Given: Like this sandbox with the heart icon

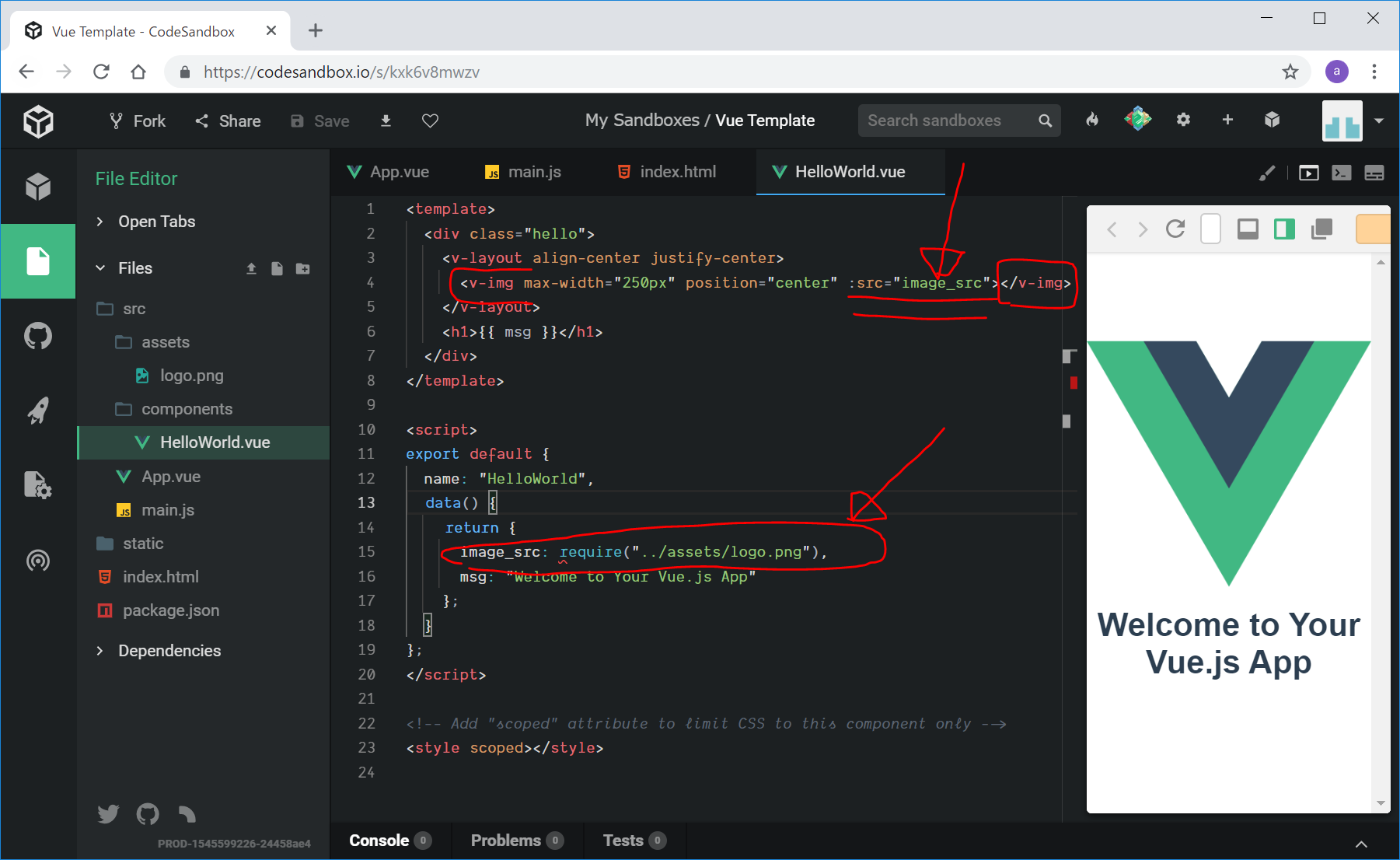Looking at the screenshot, I should click(430, 121).
